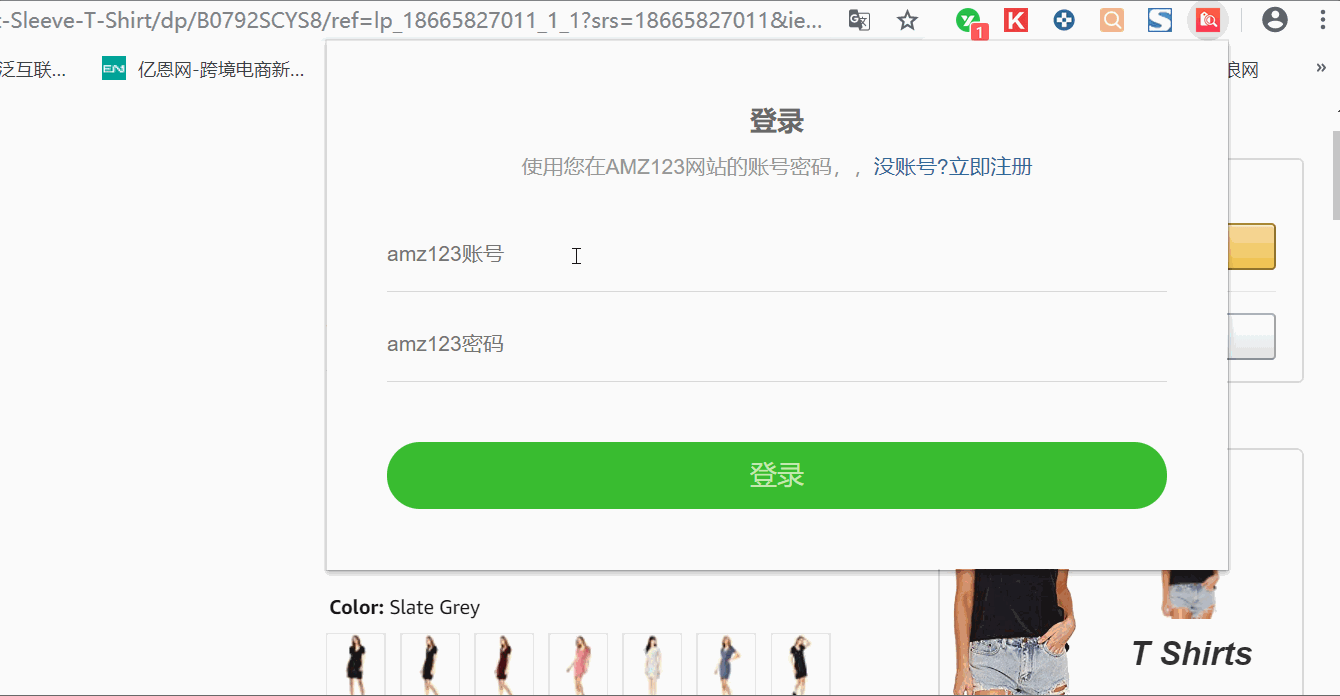Open the orange magnifier extension icon
The width and height of the screenshot is (1340, 696).
[1112, 20]
